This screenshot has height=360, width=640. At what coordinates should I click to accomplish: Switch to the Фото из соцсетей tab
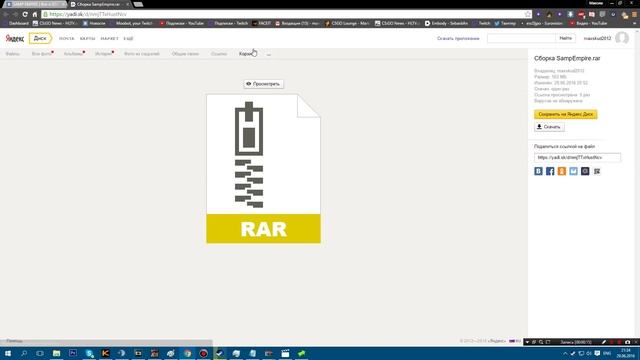[142, 54]
